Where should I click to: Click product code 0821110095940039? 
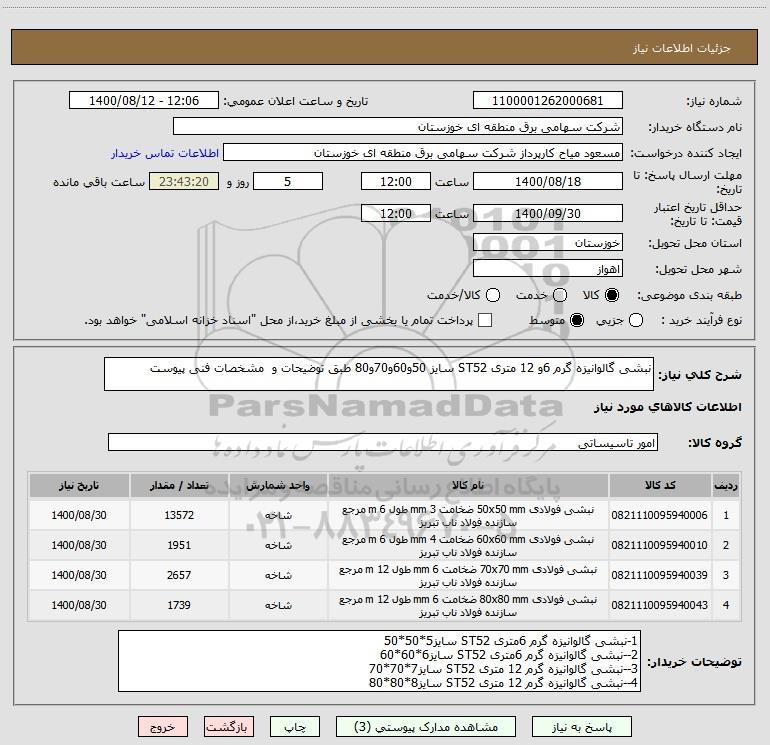[660, 575]
